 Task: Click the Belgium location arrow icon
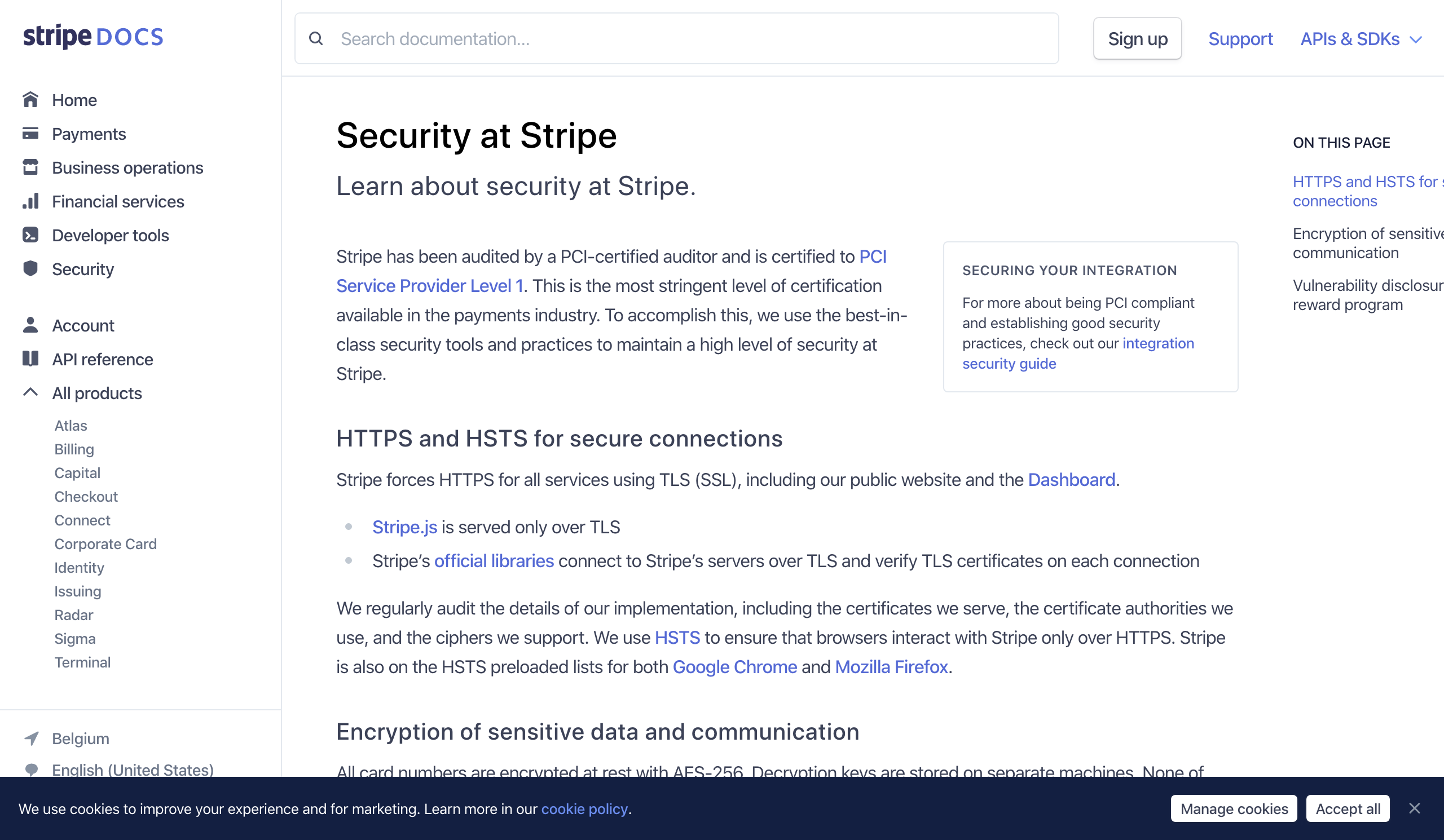[x=32, y=739]
